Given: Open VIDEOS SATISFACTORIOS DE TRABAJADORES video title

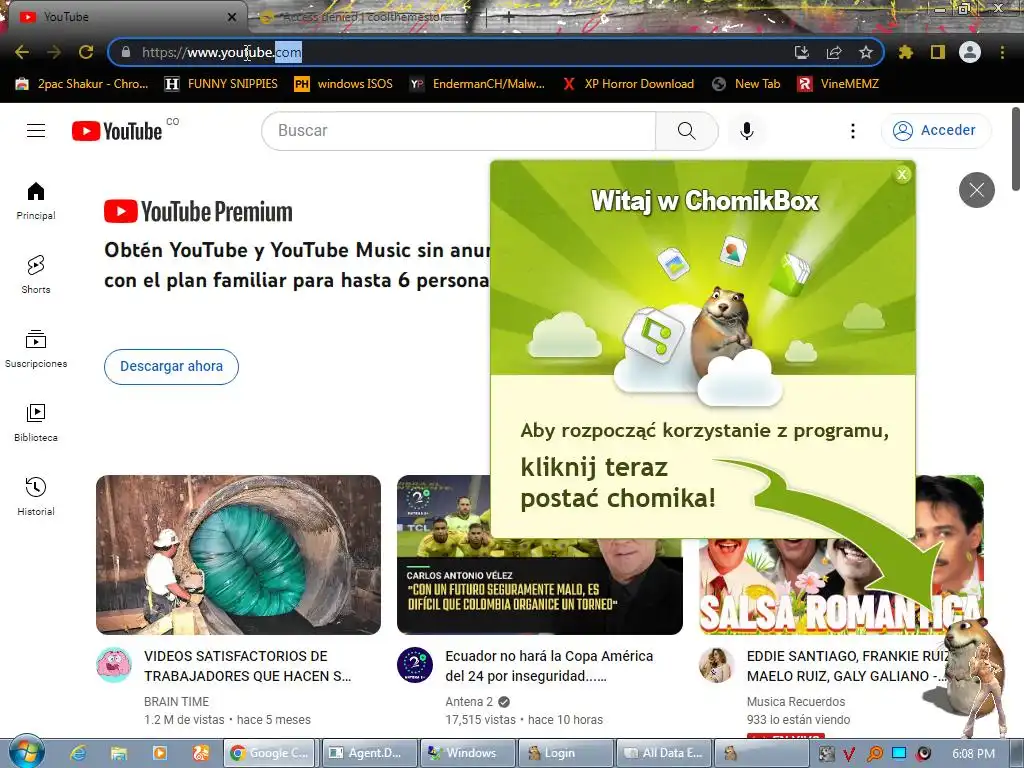Looking at the screenshot, I should 248,666.
